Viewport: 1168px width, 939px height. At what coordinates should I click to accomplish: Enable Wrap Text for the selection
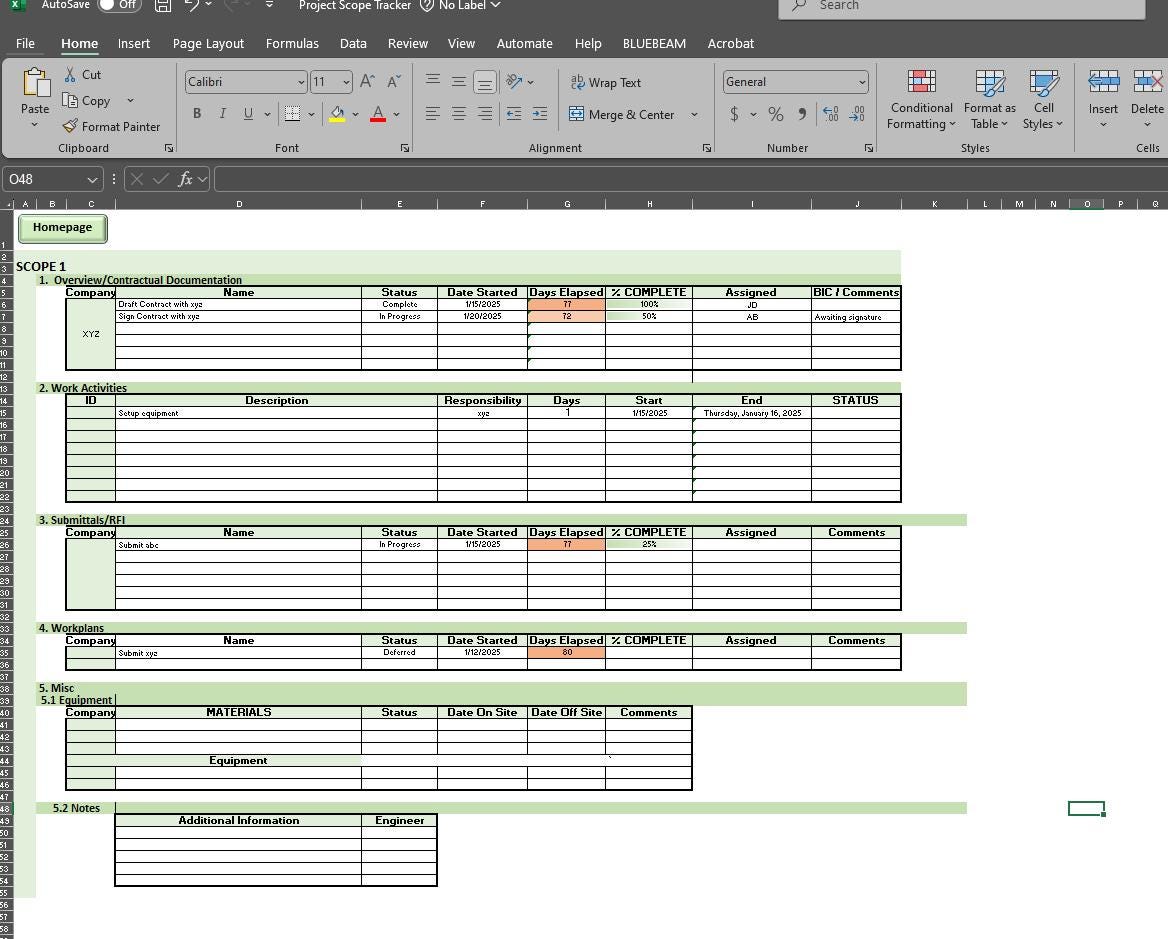tap(606, 82)
